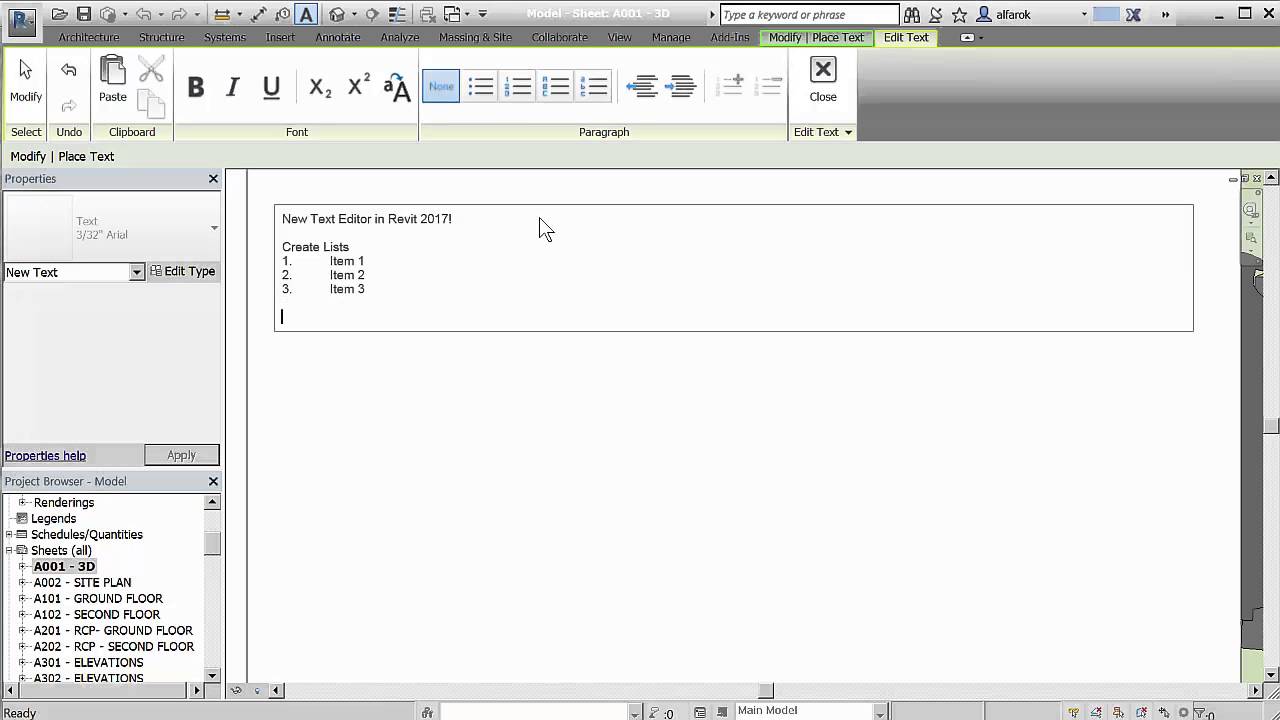Open the New Text type dropdown
Image resolution: width=1280 pixels, height=720 pixels.
(x=136, y=272)
